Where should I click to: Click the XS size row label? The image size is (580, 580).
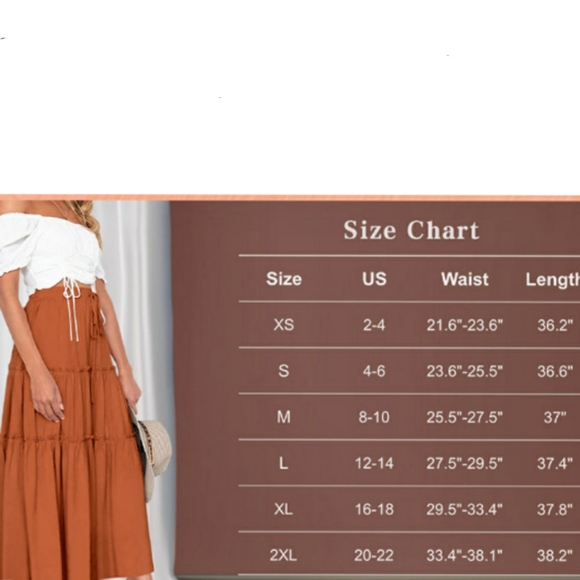[x=284, y=325]
